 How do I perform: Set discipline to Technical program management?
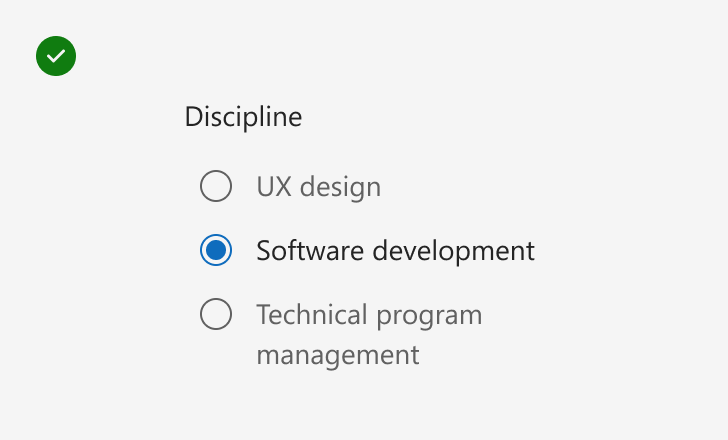pyautogui.click(x=216, y=314)
